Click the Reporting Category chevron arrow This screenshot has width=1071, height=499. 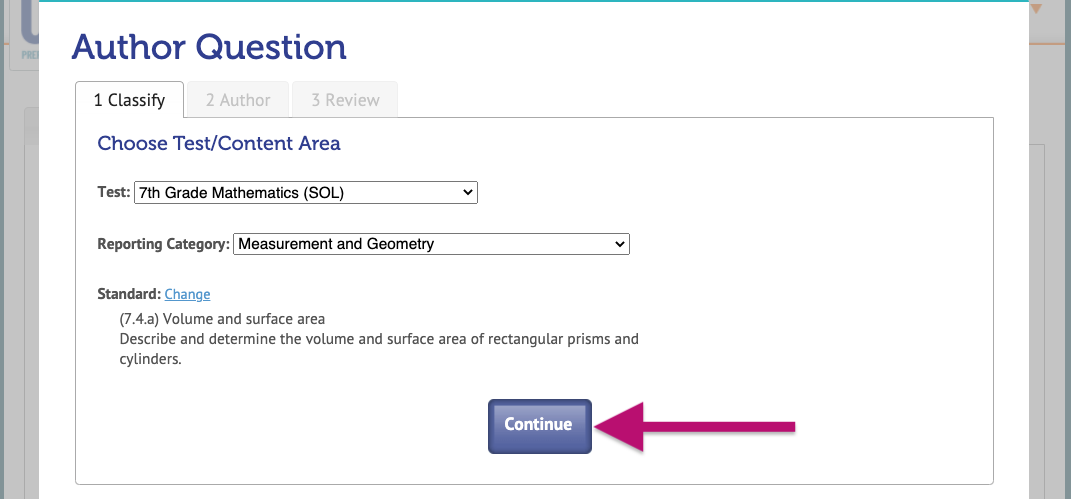(620, 244)
